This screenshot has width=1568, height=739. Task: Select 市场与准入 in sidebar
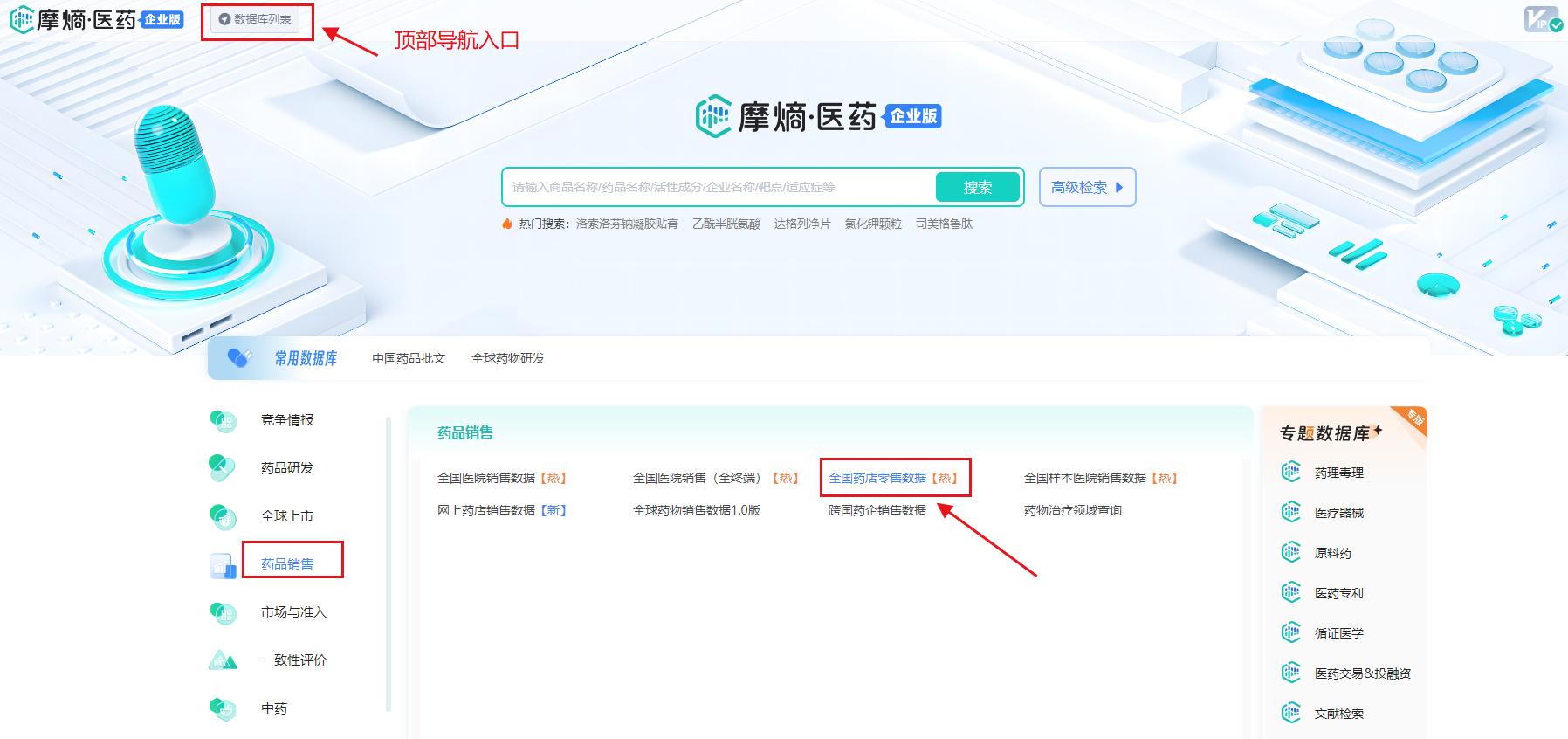click(293, 612)
